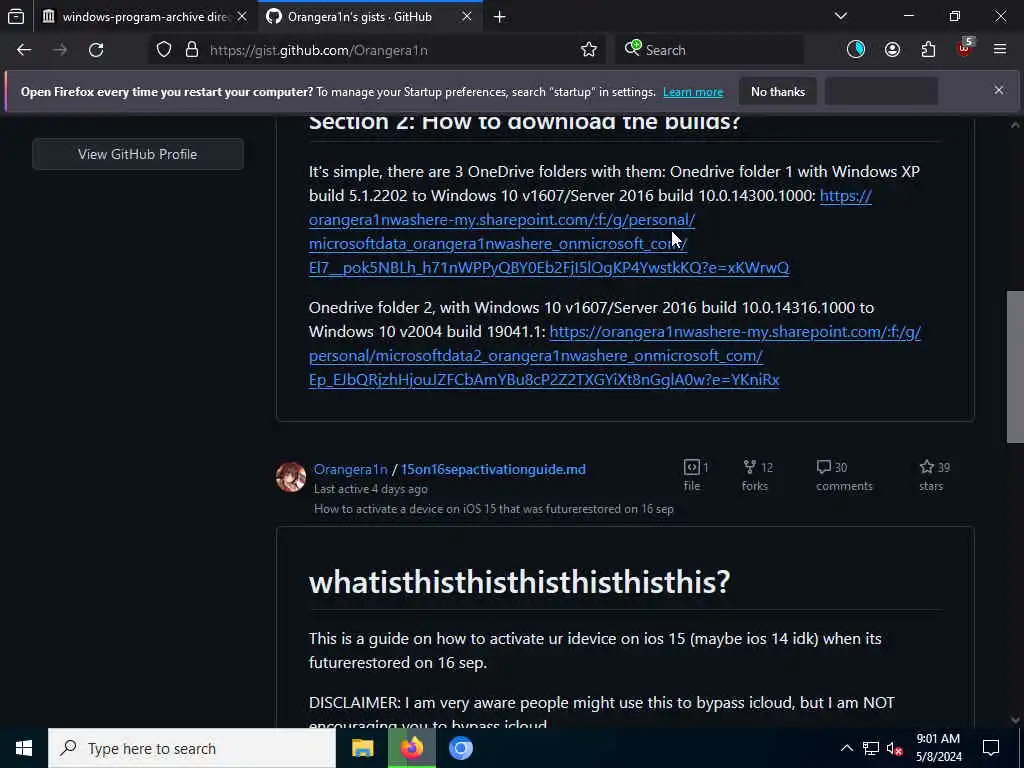Screen dimensions: 1024x768
Task: Open Windows notification center
Action: coord(991,748)
